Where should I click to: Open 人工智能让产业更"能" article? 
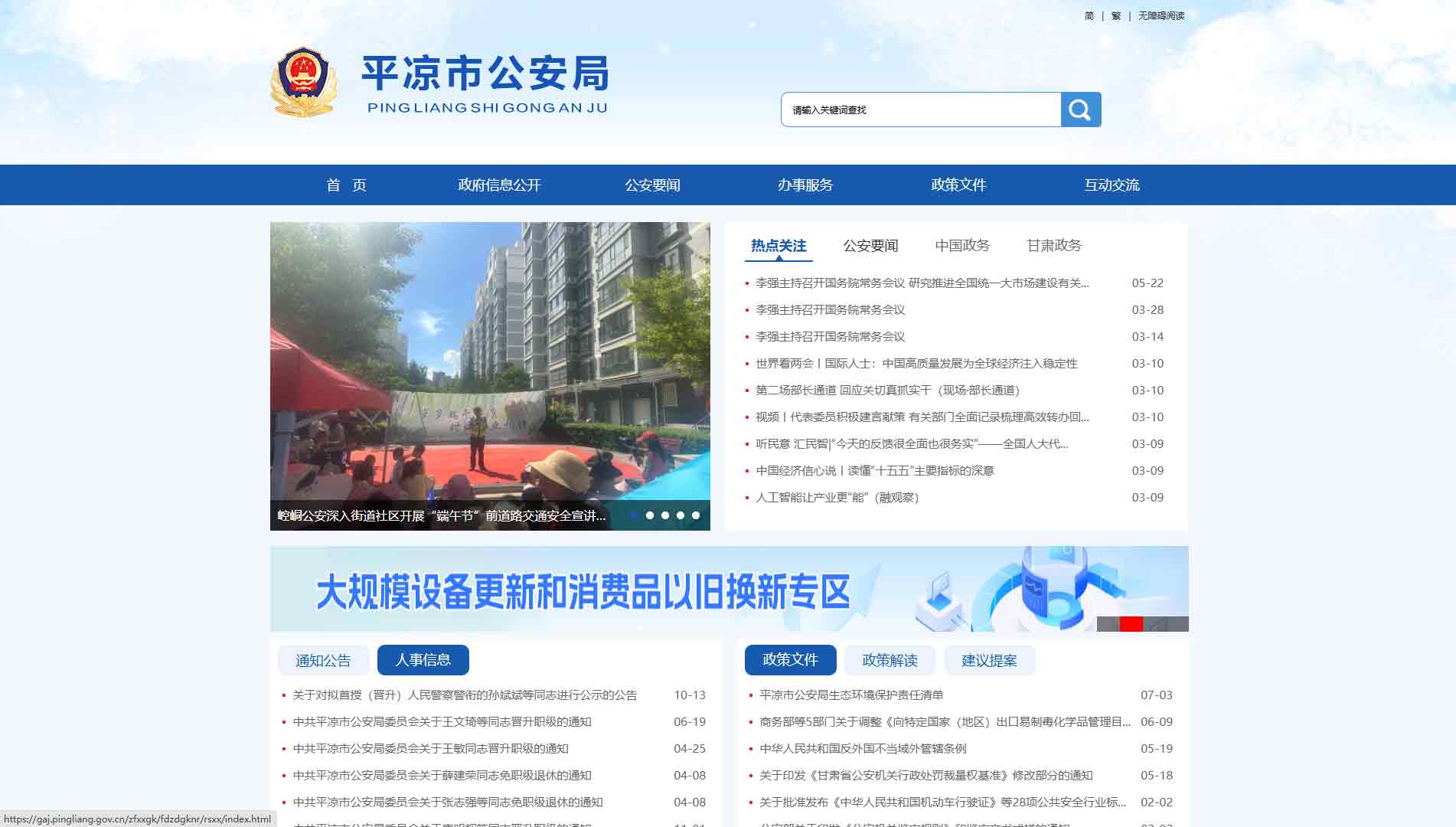coord(837,498)
